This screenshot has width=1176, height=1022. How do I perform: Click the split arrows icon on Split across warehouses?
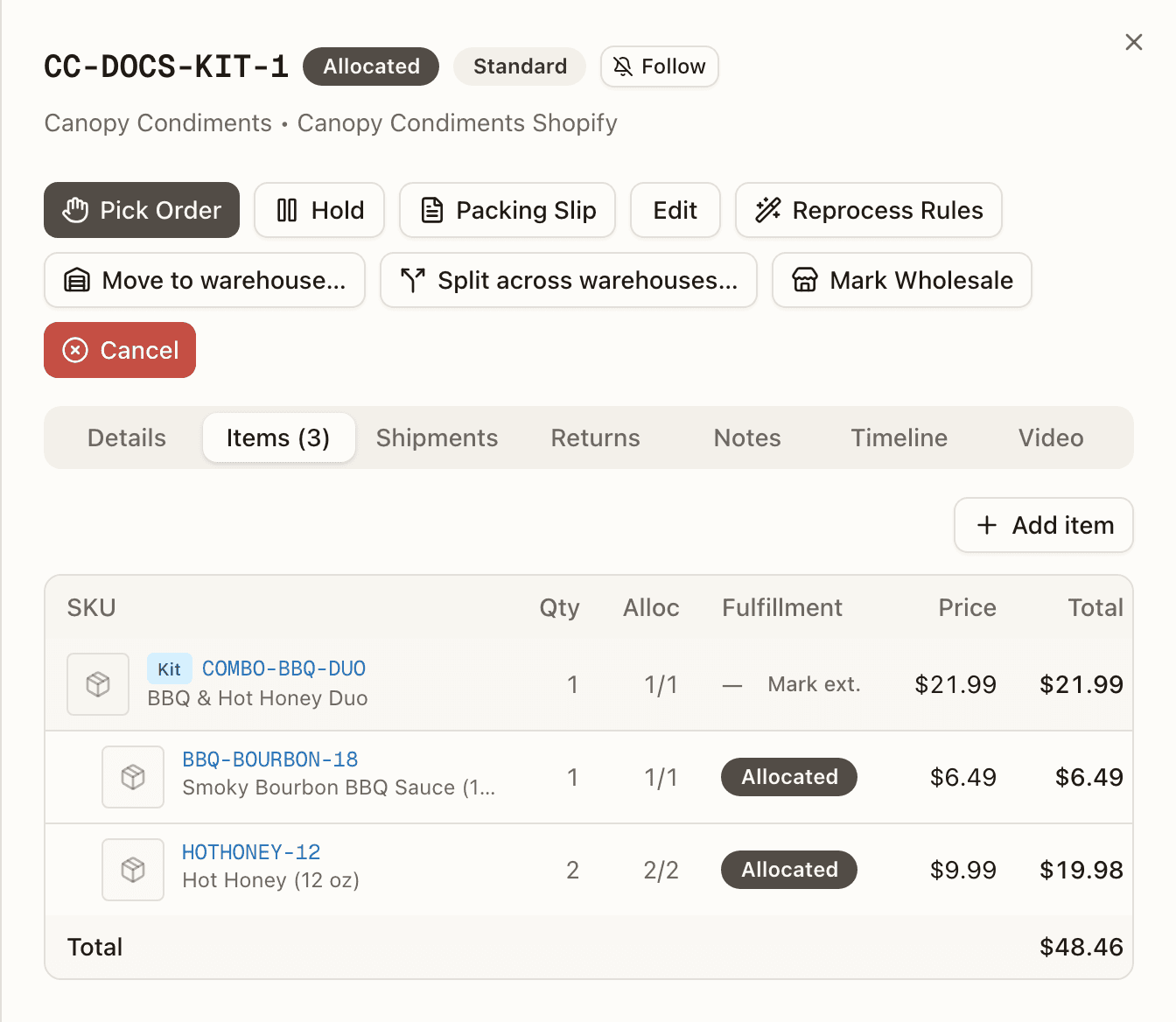click(x=413, y=280)
